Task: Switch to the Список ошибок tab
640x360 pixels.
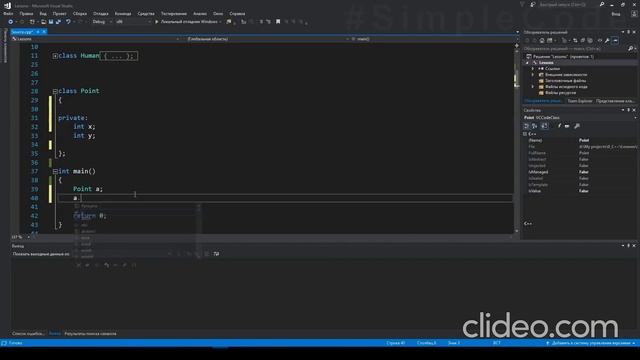Action: tap(28, 334)
